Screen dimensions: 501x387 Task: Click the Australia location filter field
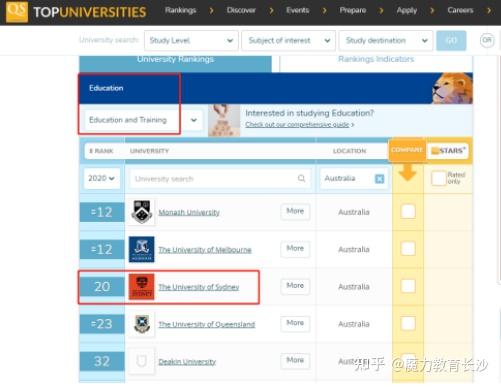pos(354,179)
